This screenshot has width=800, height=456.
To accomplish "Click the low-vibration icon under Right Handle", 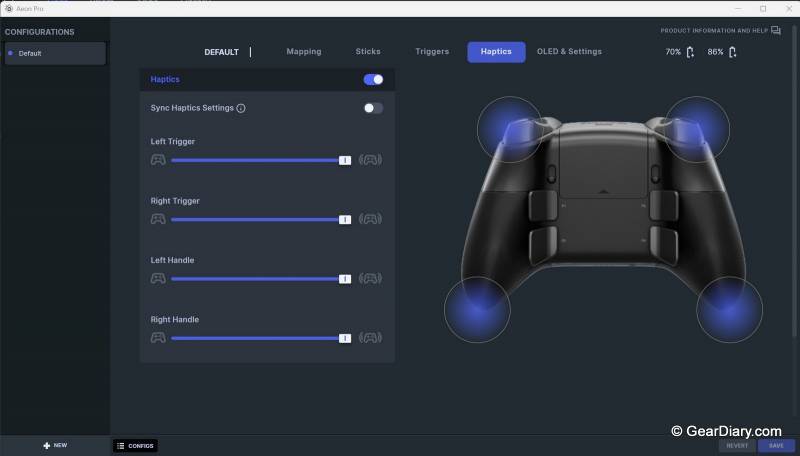I will (x=158, y=338).
